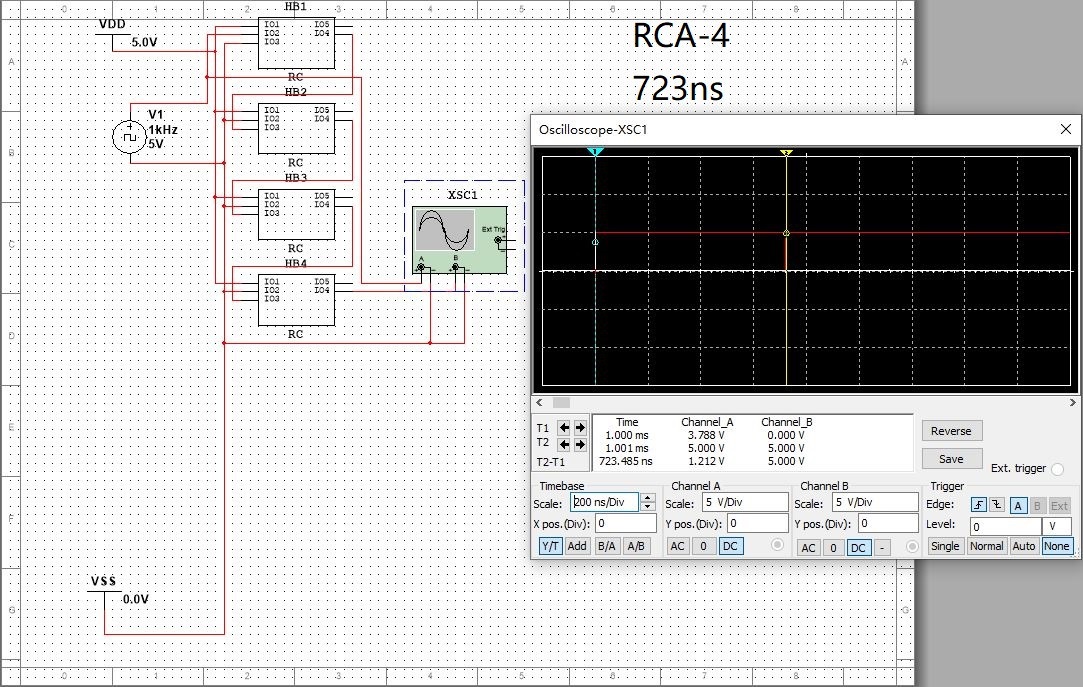Select the V1 clock source symbol

tap(130, 136)
